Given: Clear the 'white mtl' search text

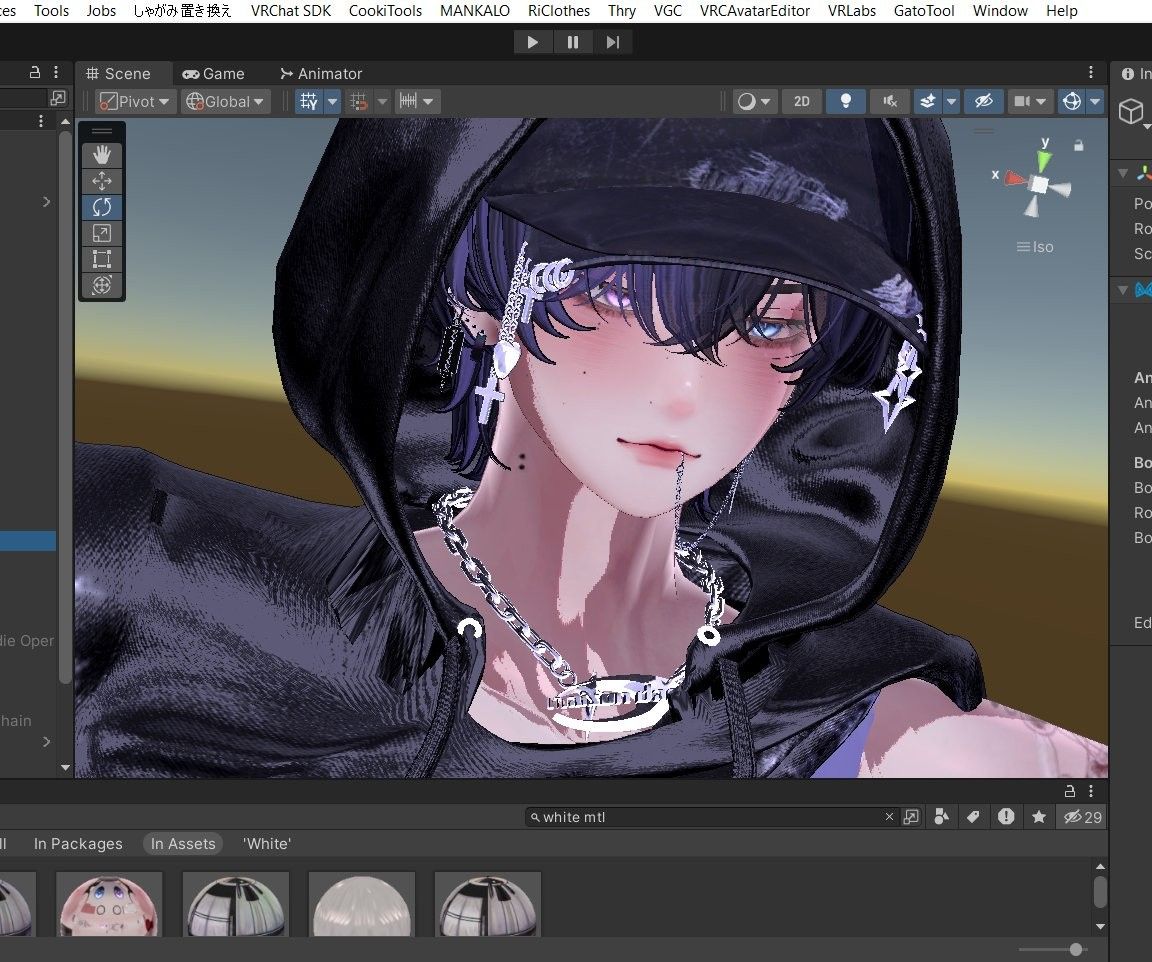Looking at the screenshot, I should (889, 817).
